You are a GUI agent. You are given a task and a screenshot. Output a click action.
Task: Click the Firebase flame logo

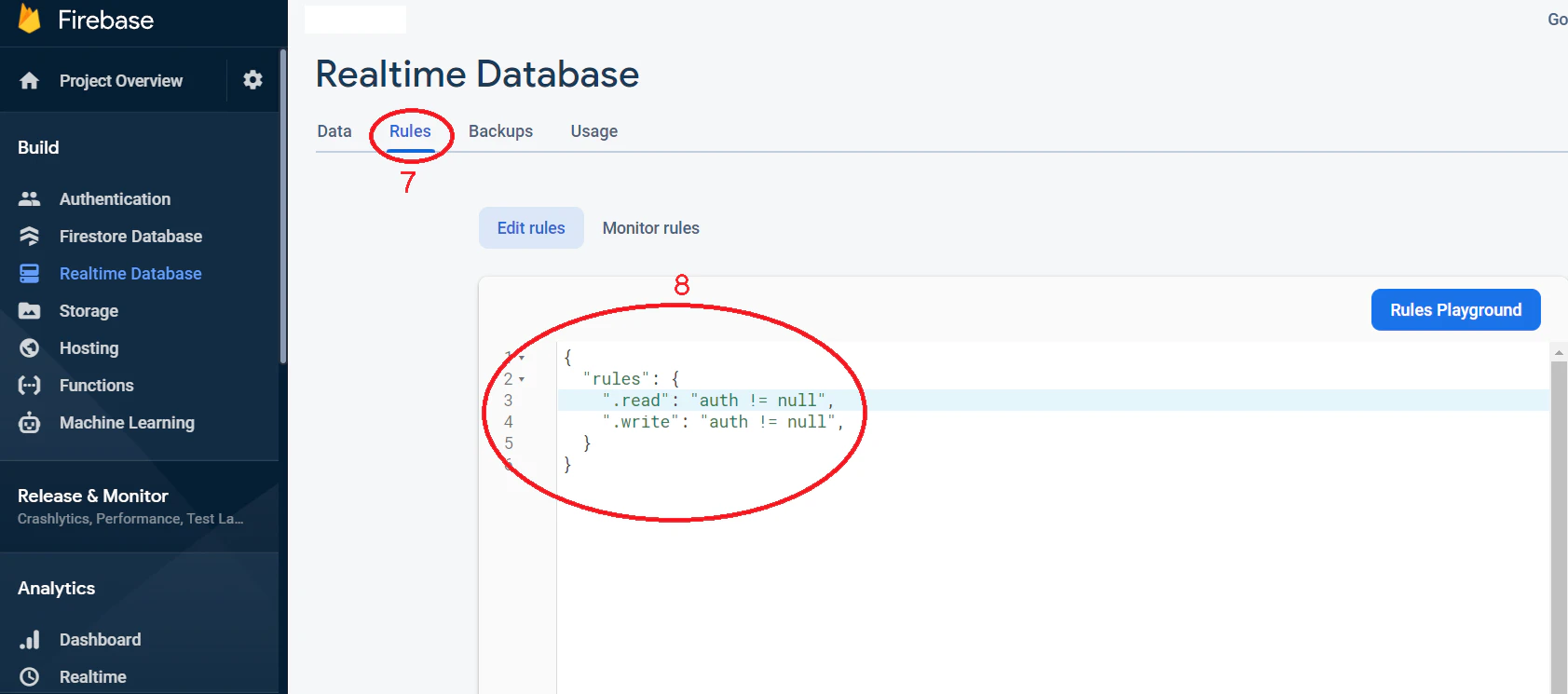click(30, 19)
